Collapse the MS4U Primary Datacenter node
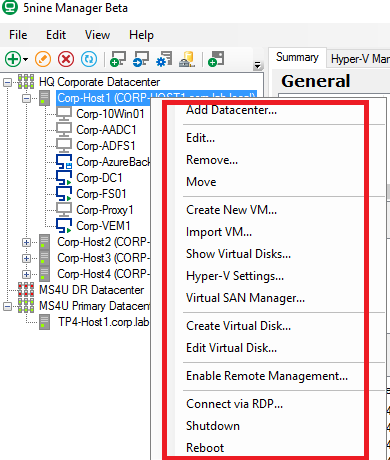The width and height of the screenshot is (390, 460). click(x=7, y=306)
